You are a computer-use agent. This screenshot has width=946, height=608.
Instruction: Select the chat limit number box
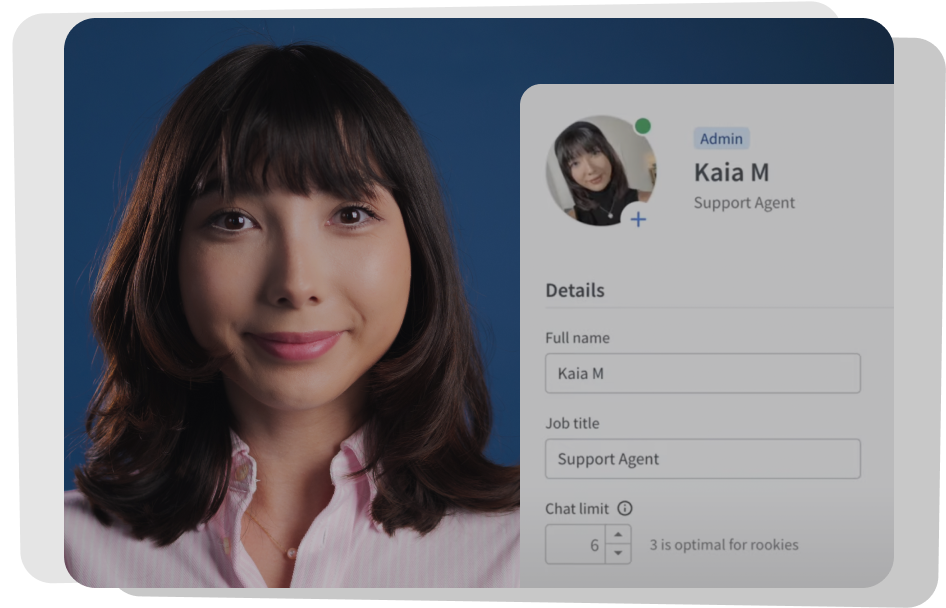576,545
